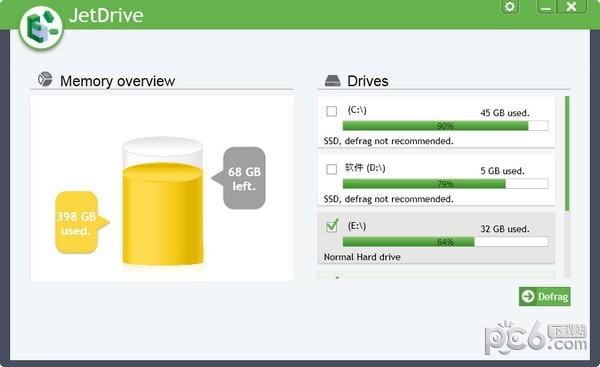Click the Drives hard disk icon

[332, 80]
